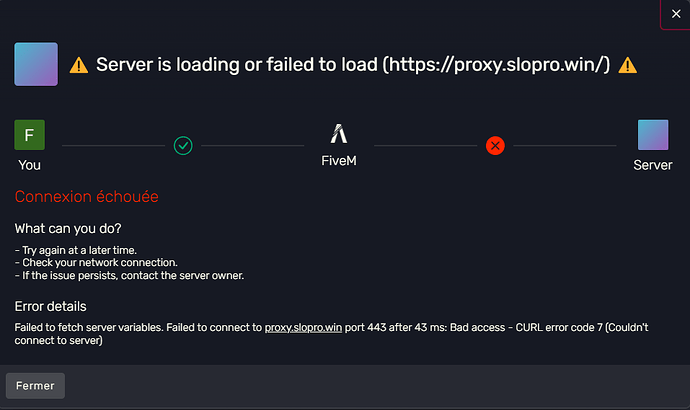Click the 'Error details' heading

51,306
